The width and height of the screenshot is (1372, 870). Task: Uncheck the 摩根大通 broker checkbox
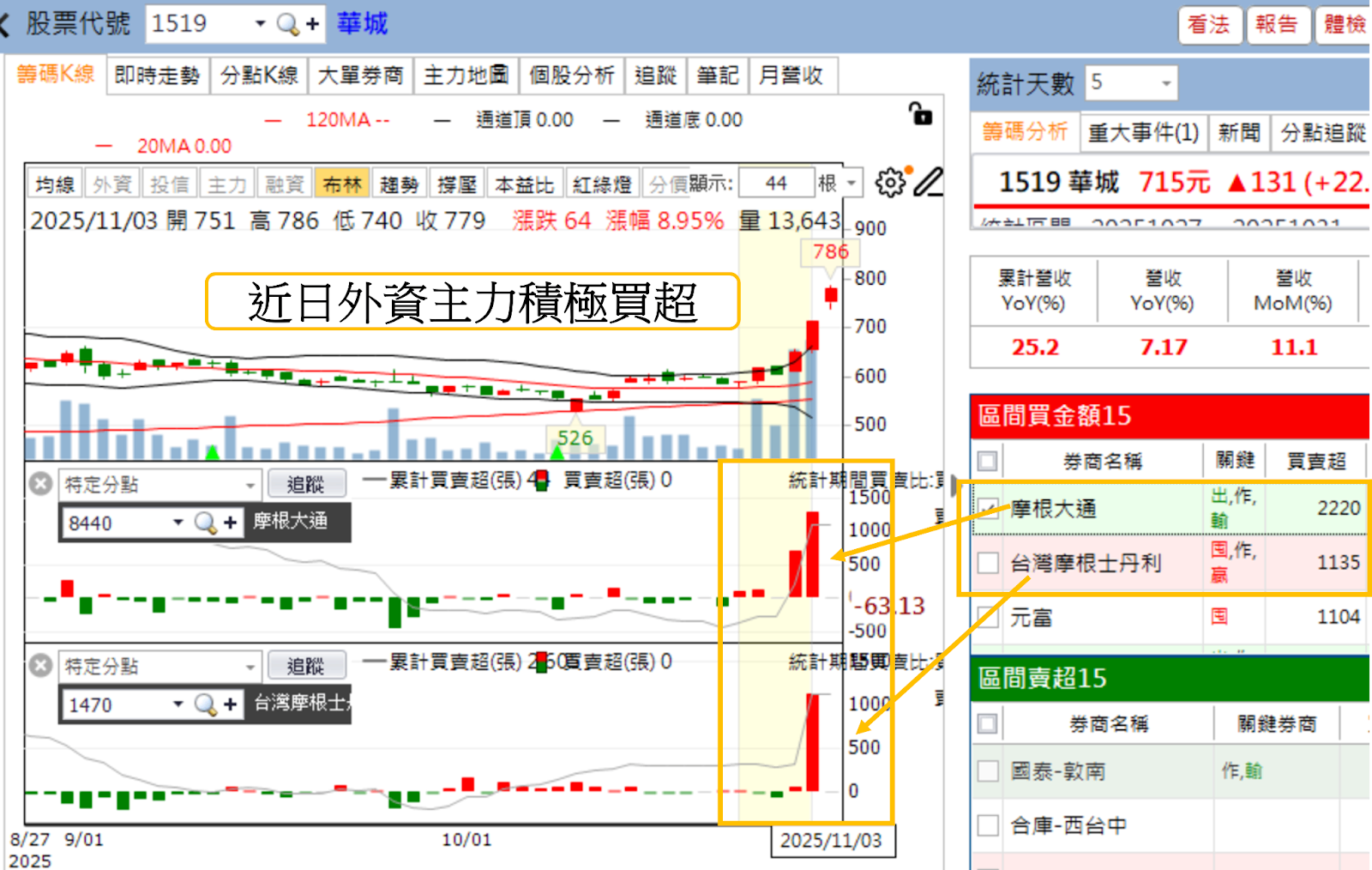click(x=987, y=508)
